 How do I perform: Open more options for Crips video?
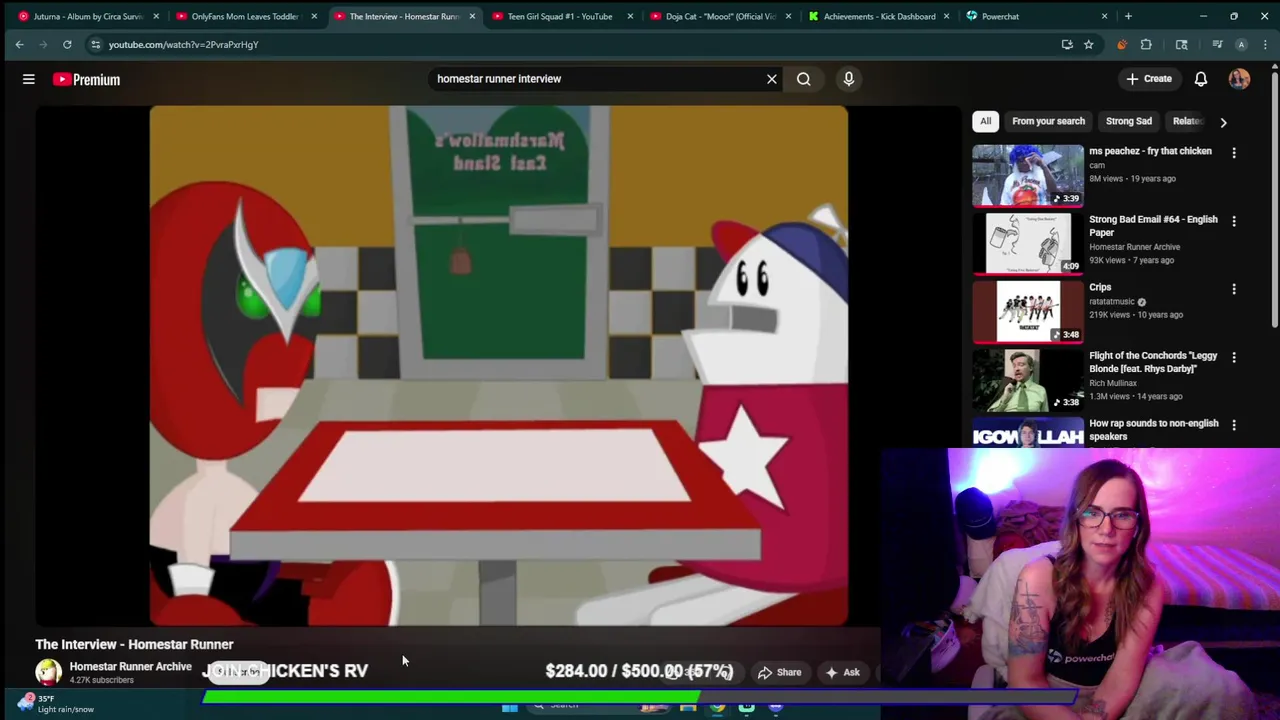(1234, 289)
